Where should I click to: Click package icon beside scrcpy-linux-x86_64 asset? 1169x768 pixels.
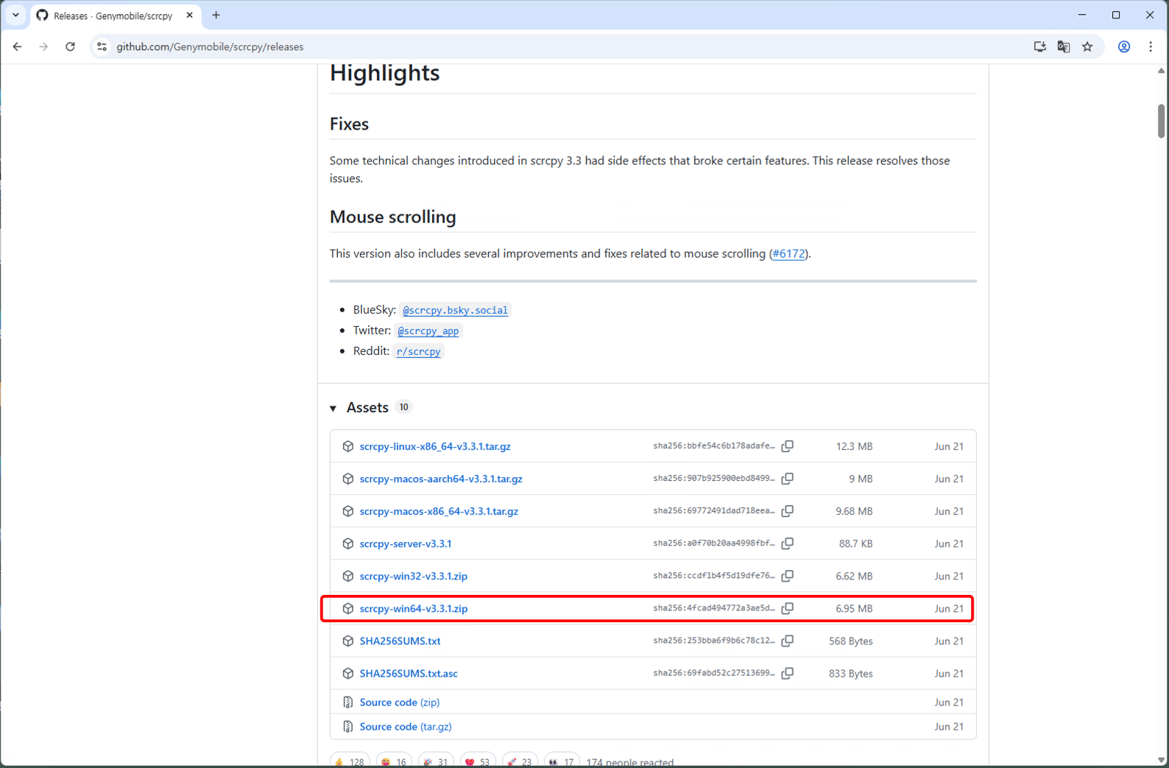pyautogui.click(x=347, y=446)
